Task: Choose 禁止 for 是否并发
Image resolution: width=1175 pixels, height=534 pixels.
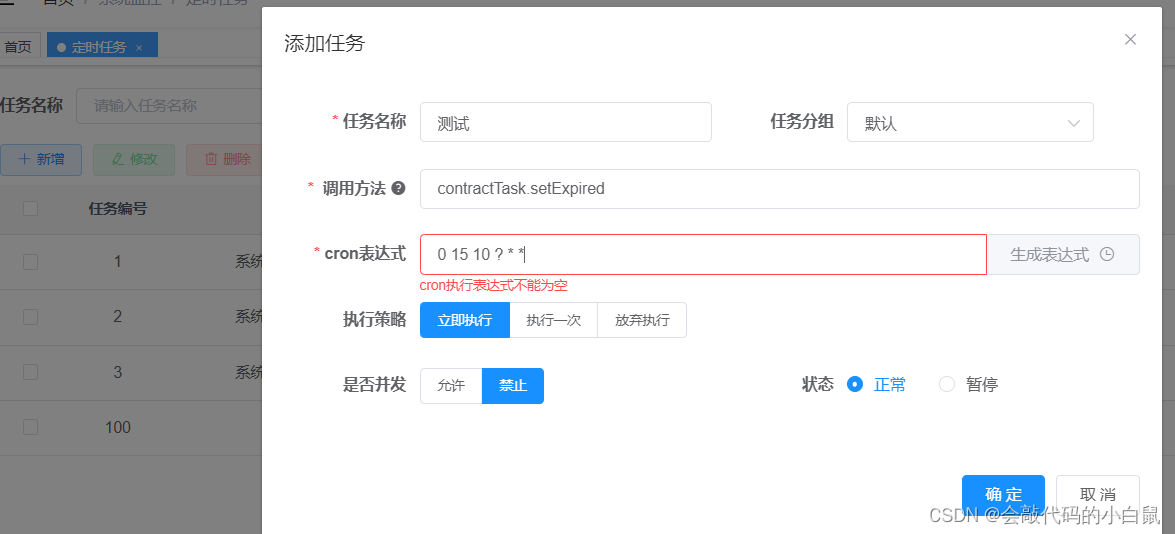Action: pos(513,386)
